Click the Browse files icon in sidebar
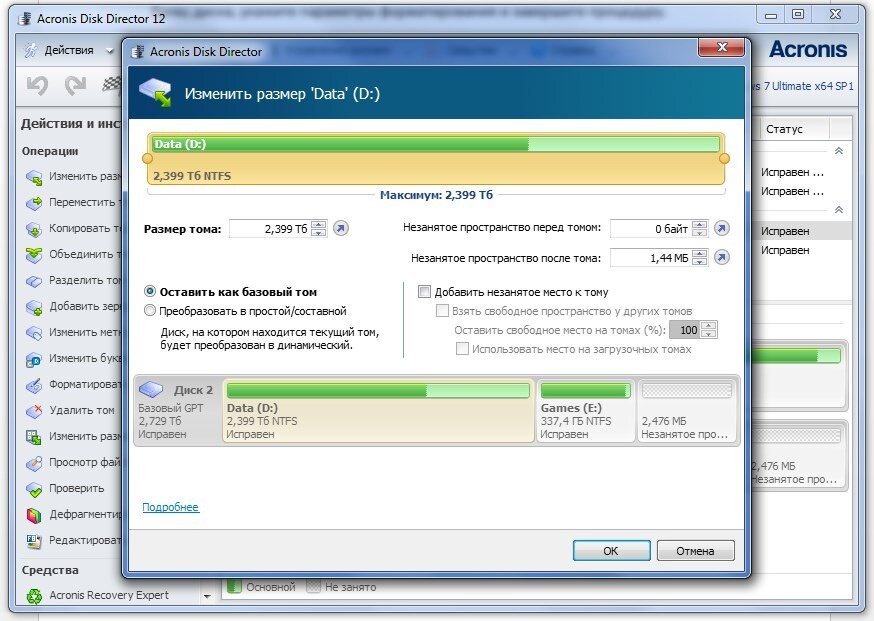 point(34,463)
